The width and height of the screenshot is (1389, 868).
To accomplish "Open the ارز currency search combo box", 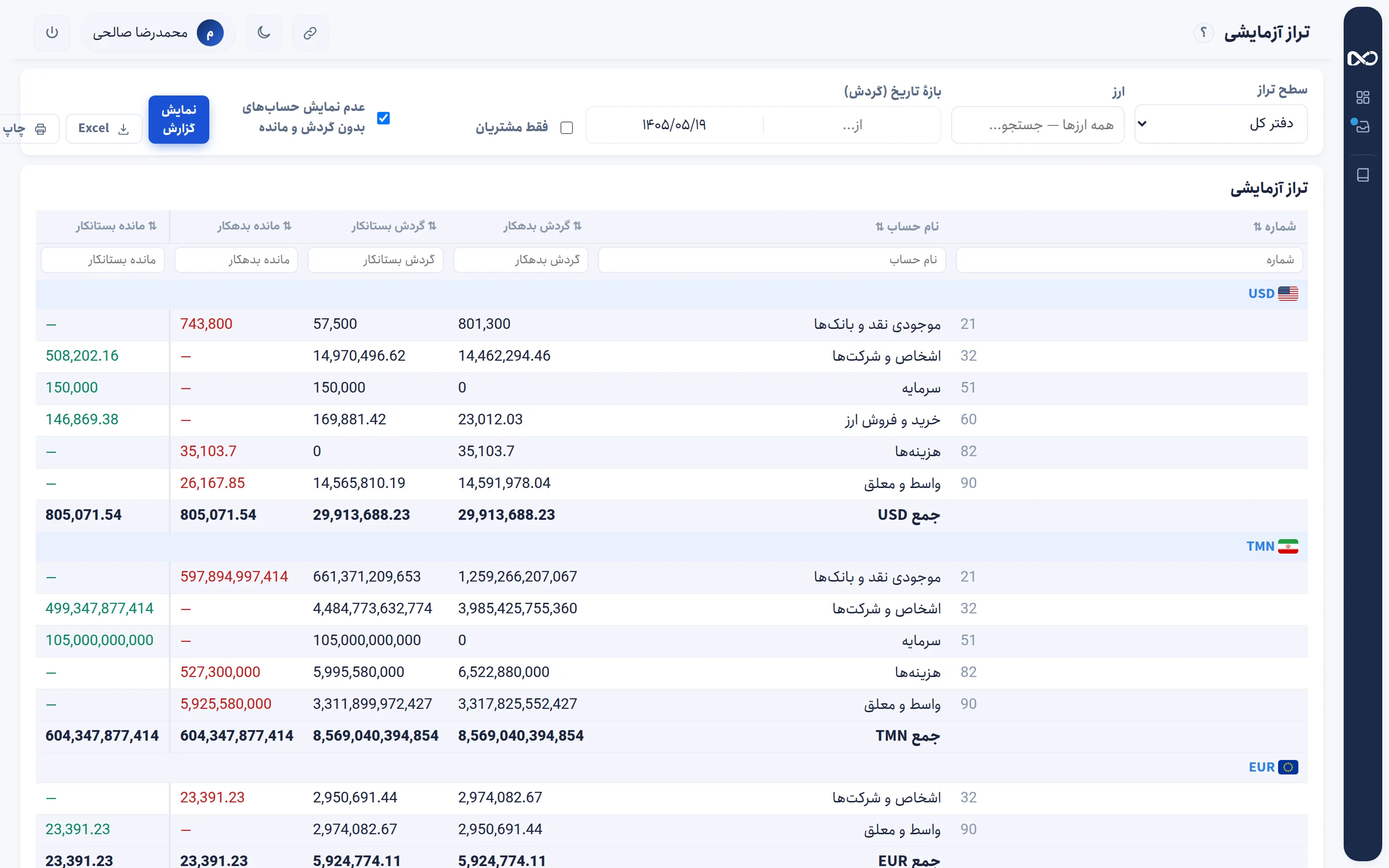I will [1037, 124].
